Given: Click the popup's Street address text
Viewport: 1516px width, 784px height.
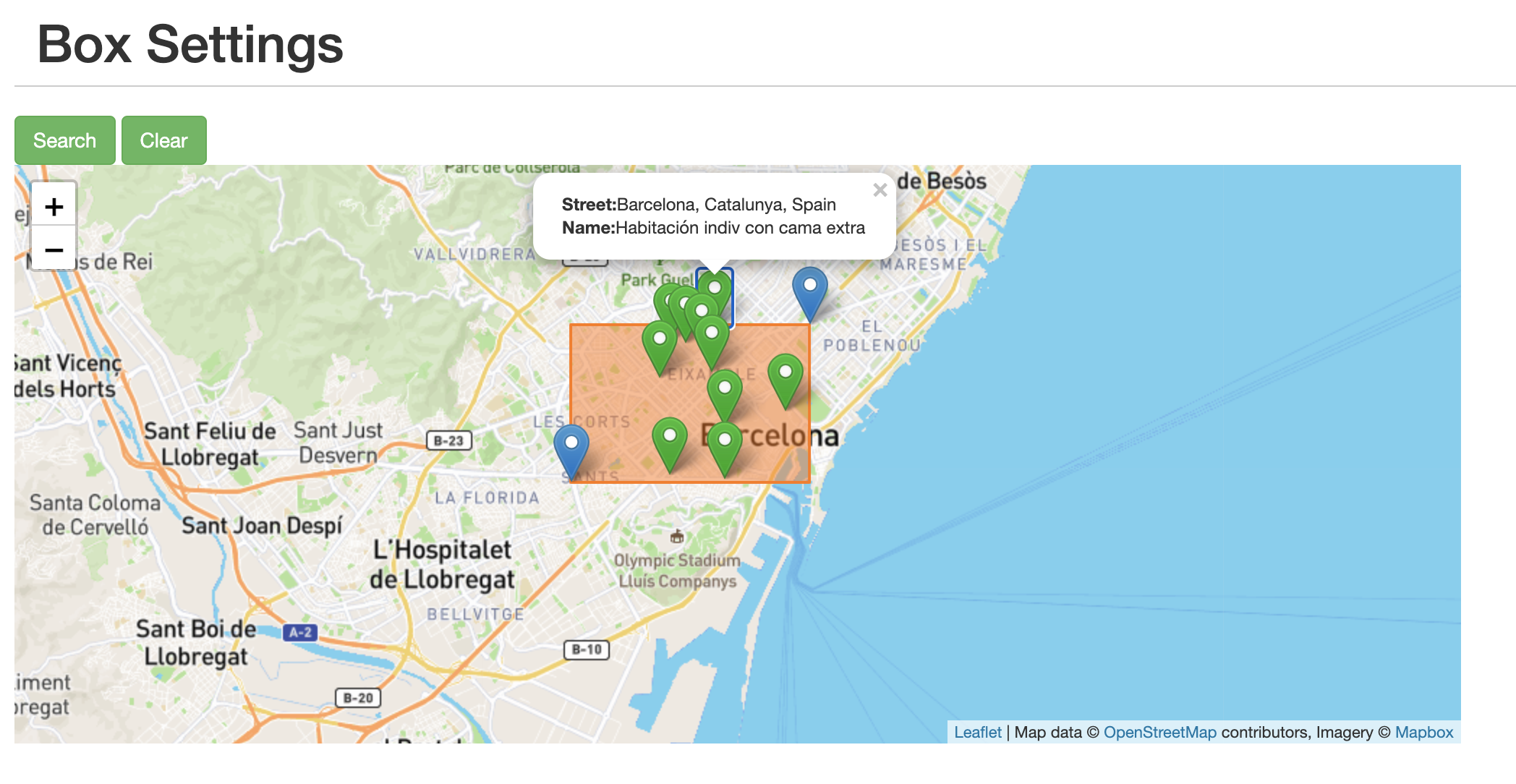Looking at the screenshot, I should click(x=725, y=205).
